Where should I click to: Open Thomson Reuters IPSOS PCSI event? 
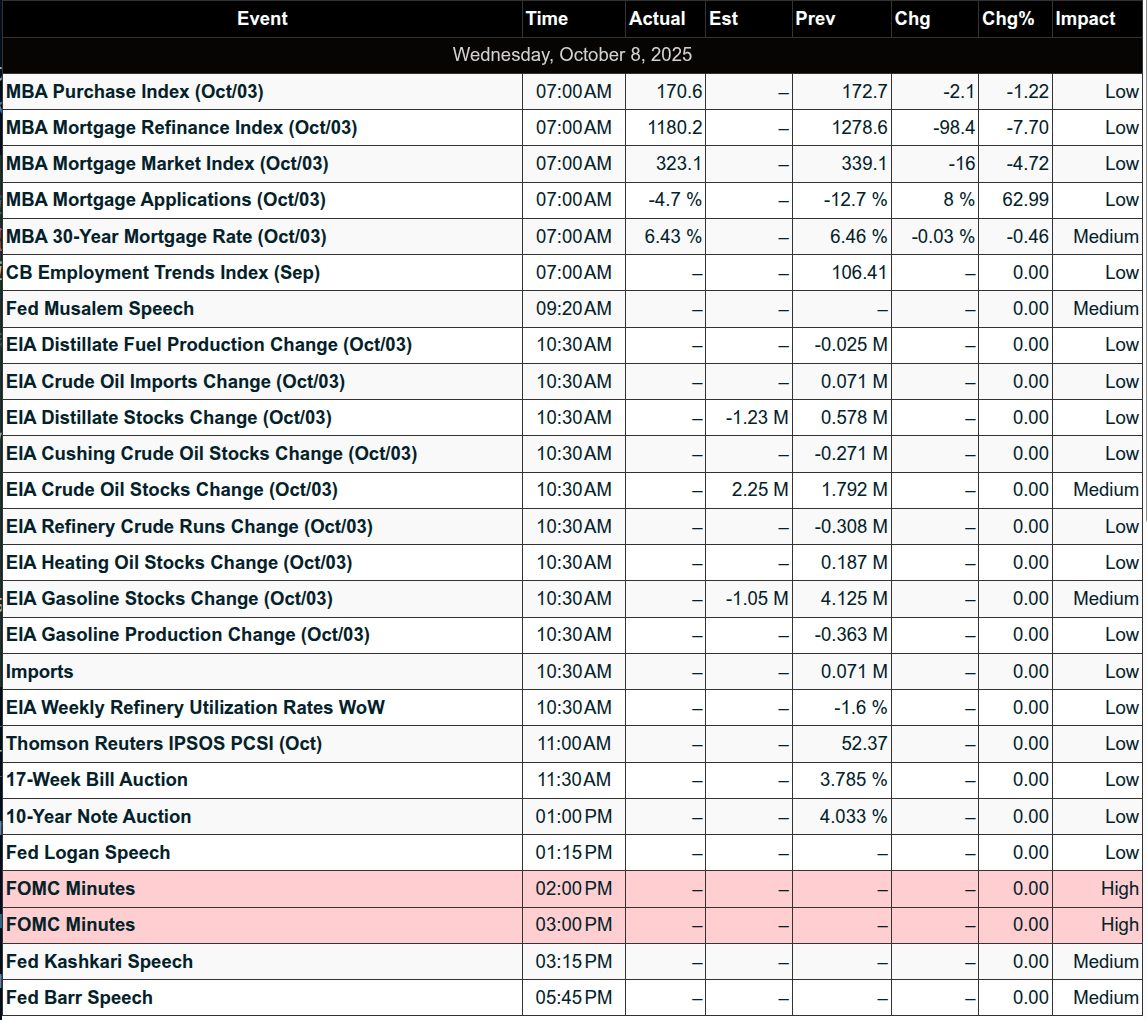[x=164, y=744]
